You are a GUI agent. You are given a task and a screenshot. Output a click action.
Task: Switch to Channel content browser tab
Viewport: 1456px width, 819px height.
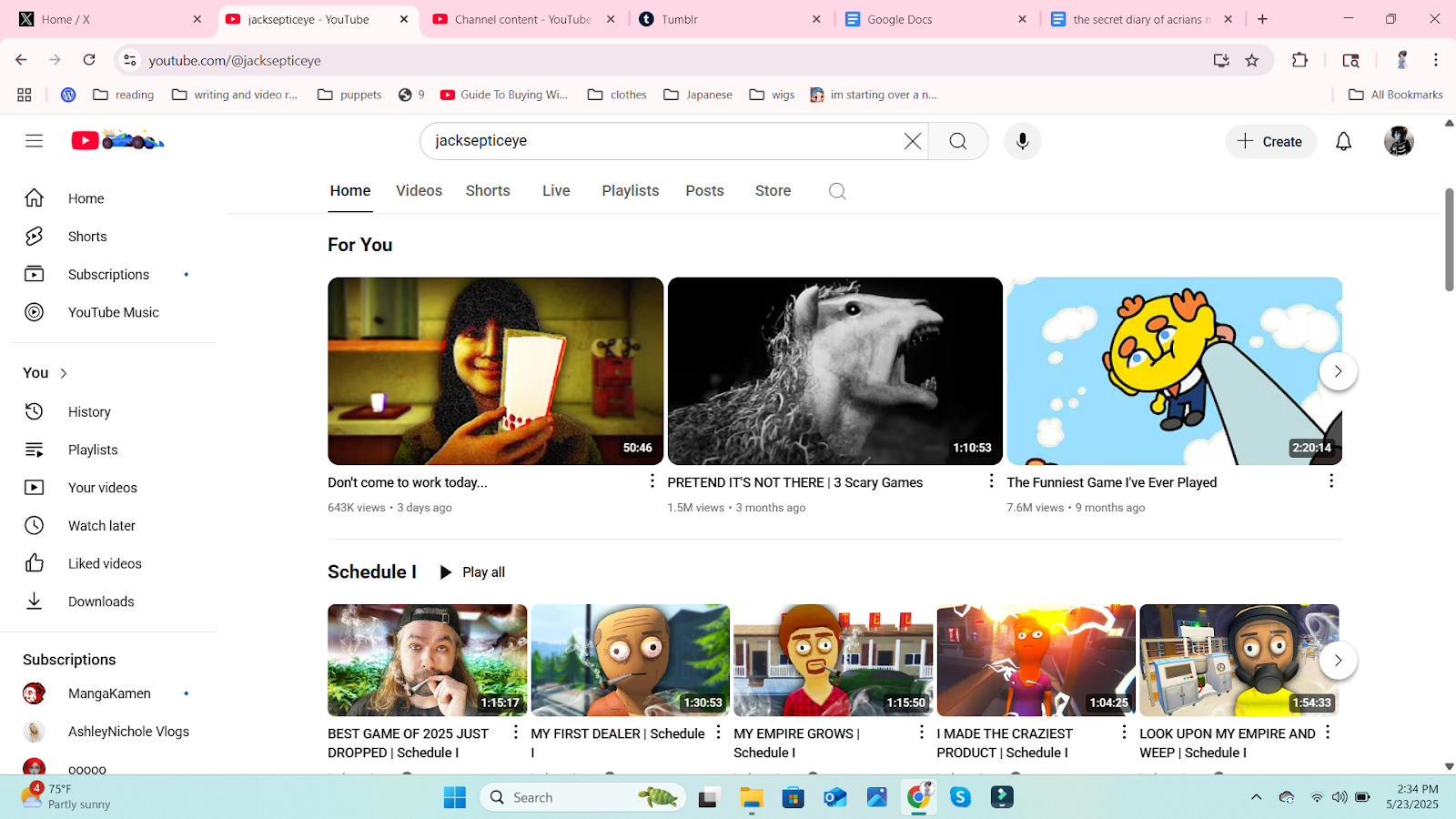click(524, 19)
